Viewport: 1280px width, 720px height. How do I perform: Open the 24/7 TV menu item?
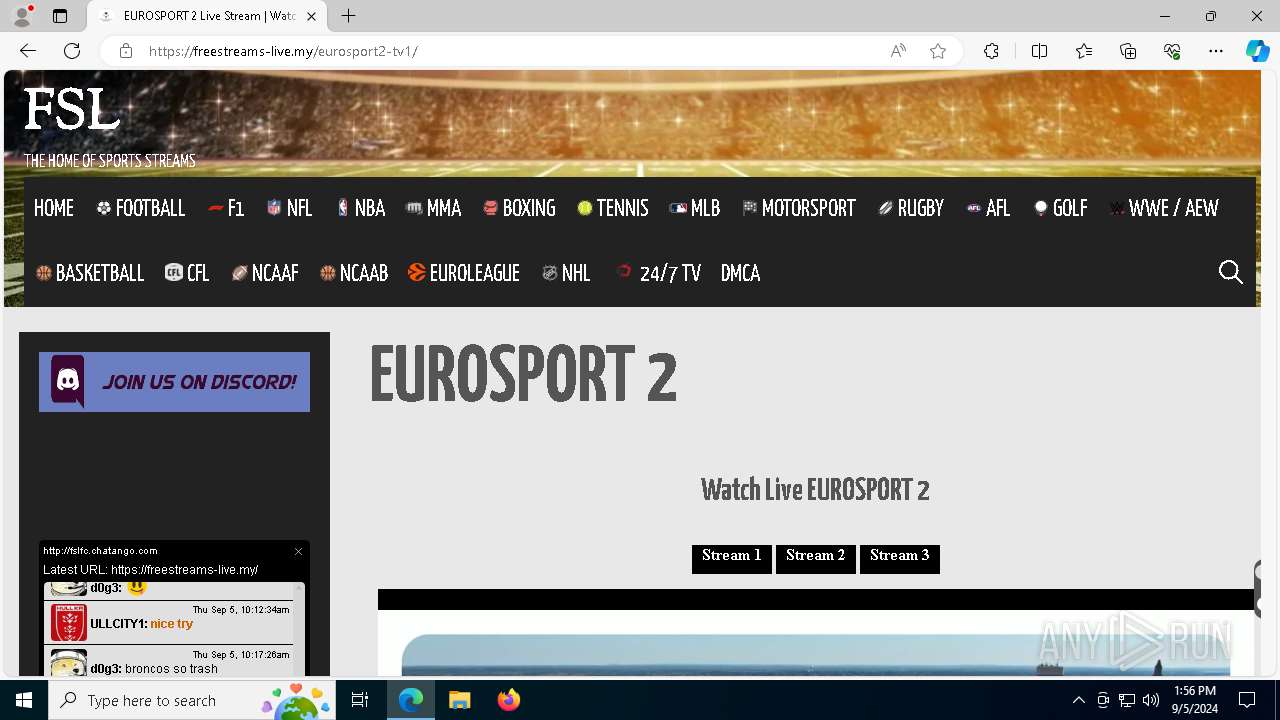(x=658, y=273)
